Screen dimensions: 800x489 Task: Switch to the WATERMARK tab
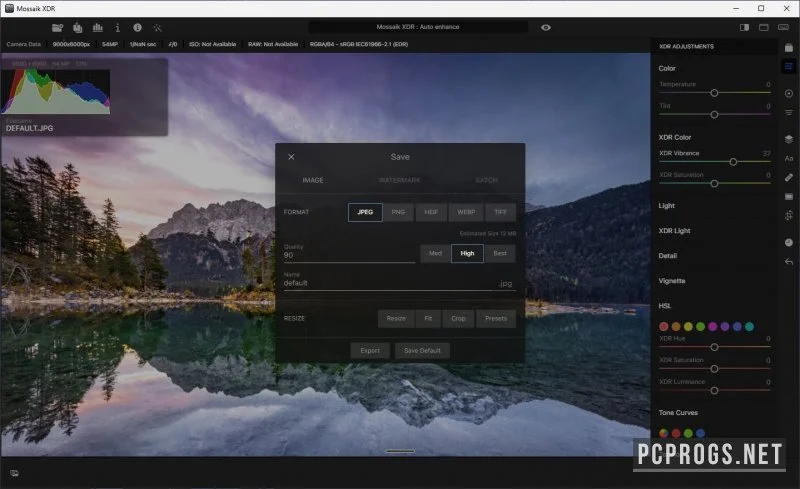click(399, 180)
